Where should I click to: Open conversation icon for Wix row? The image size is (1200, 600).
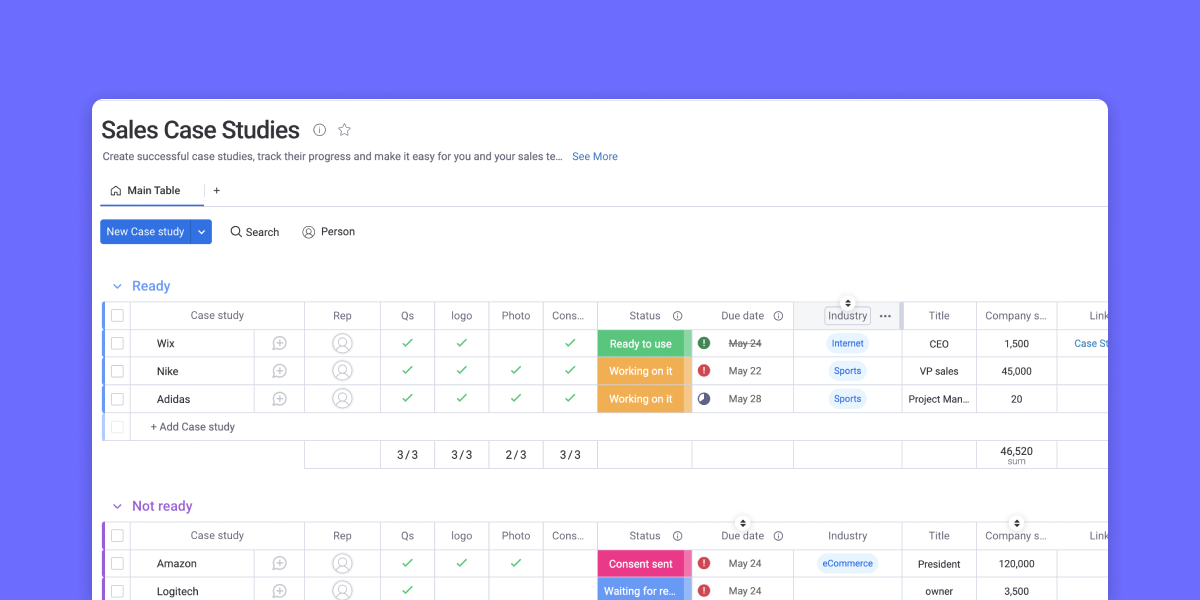(279, 343)
